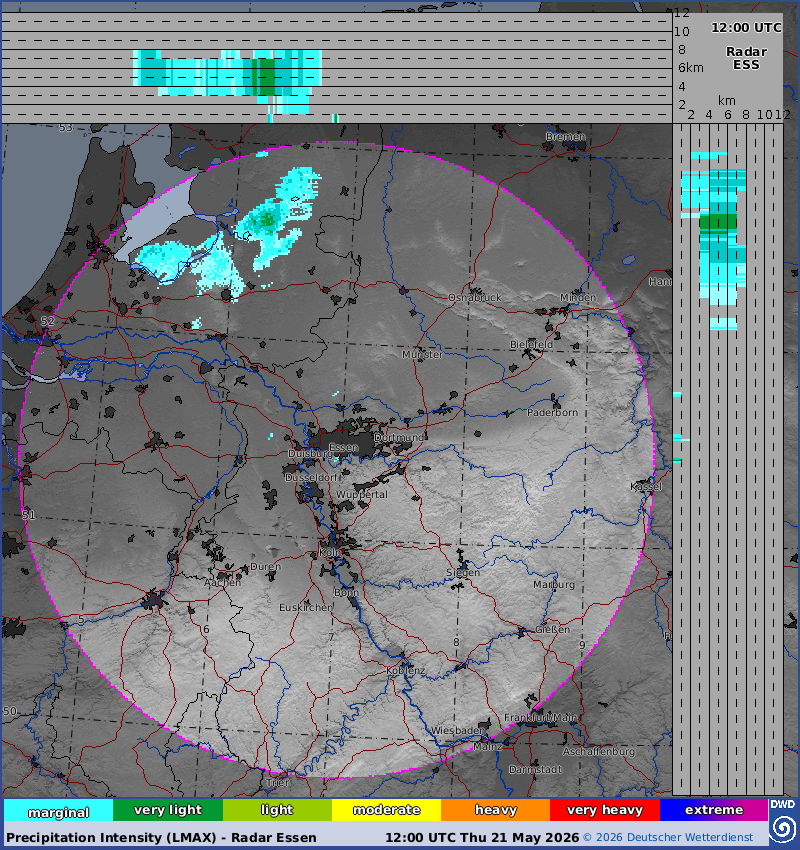The image size is (800, 850).
Task: Select the very light green legend swatch
Action: click(168, 810)
